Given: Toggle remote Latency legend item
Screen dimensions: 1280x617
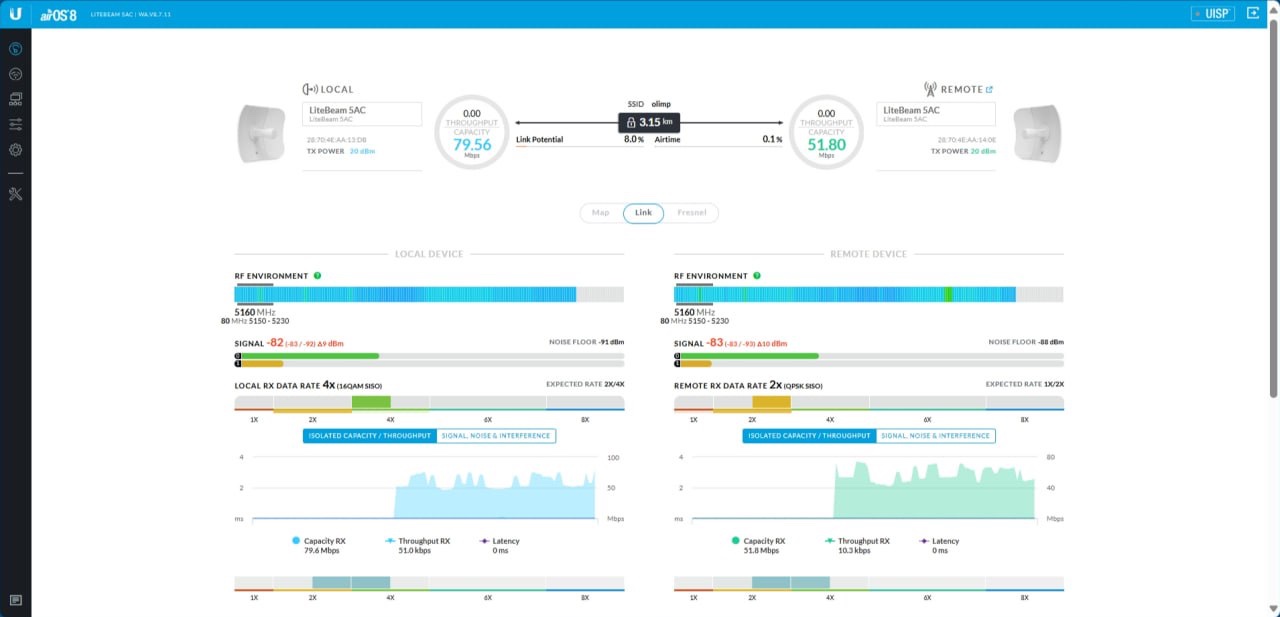Looking at the screenshot, I should click(940, 545).
